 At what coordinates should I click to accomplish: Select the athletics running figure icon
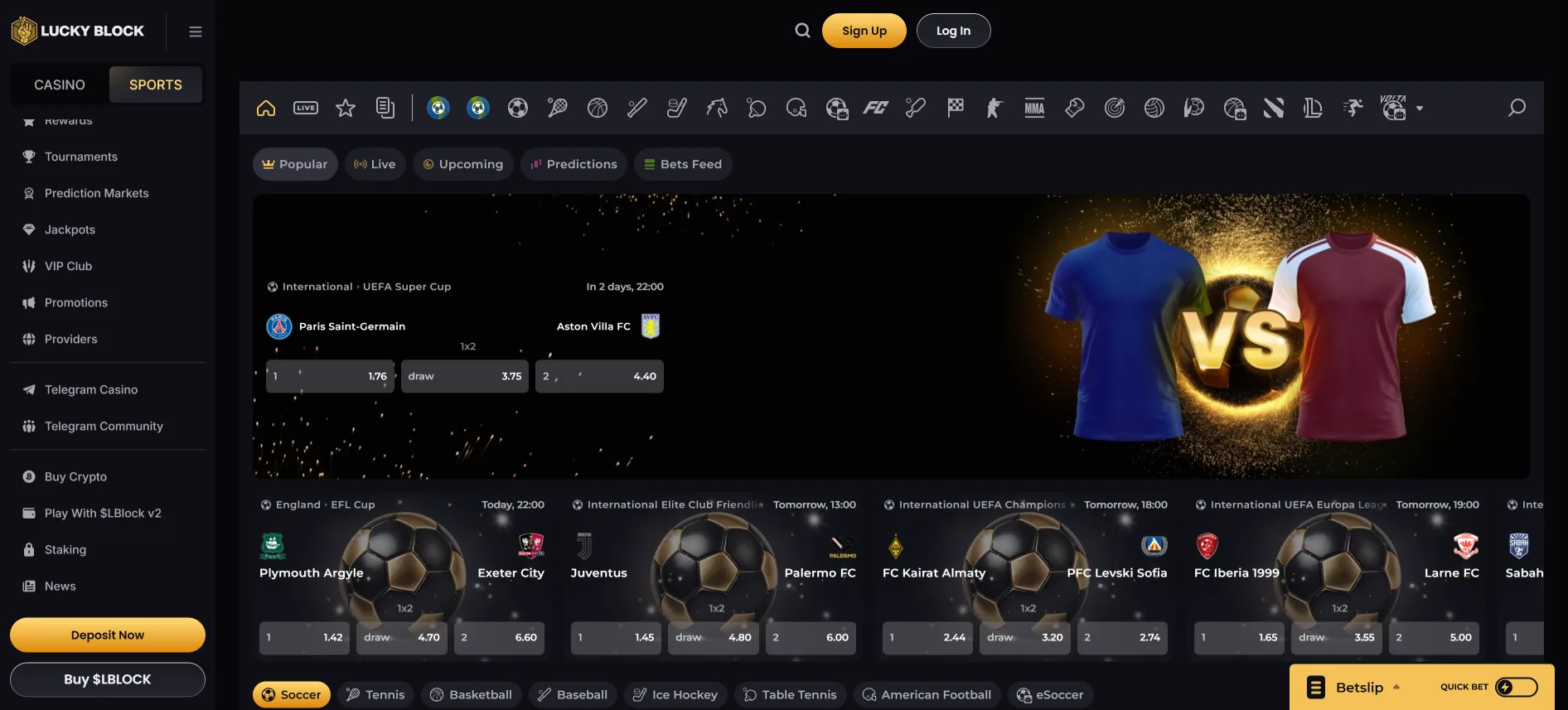(1353, 108)
